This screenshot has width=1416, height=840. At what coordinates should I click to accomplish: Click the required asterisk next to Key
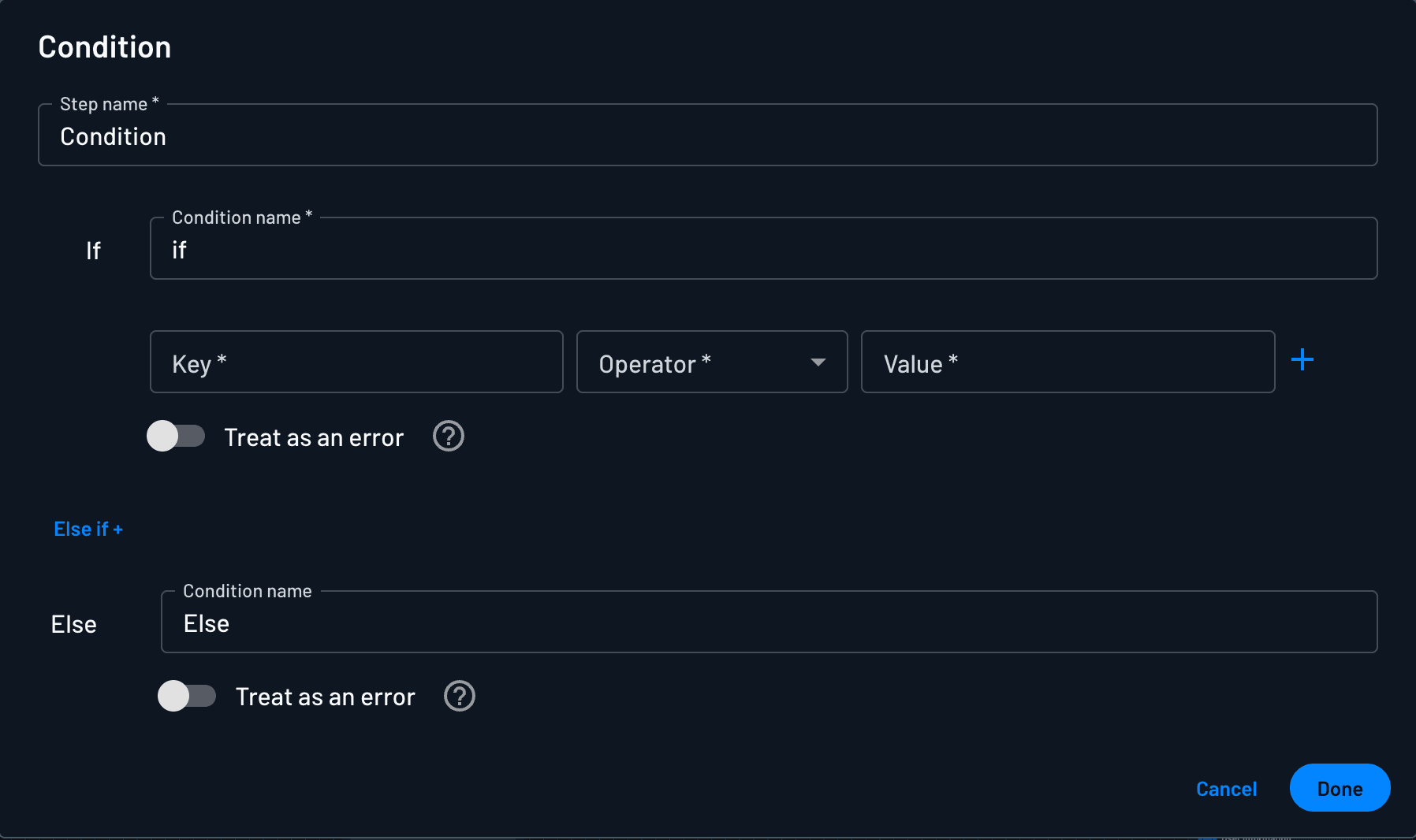tap(222, 357)
